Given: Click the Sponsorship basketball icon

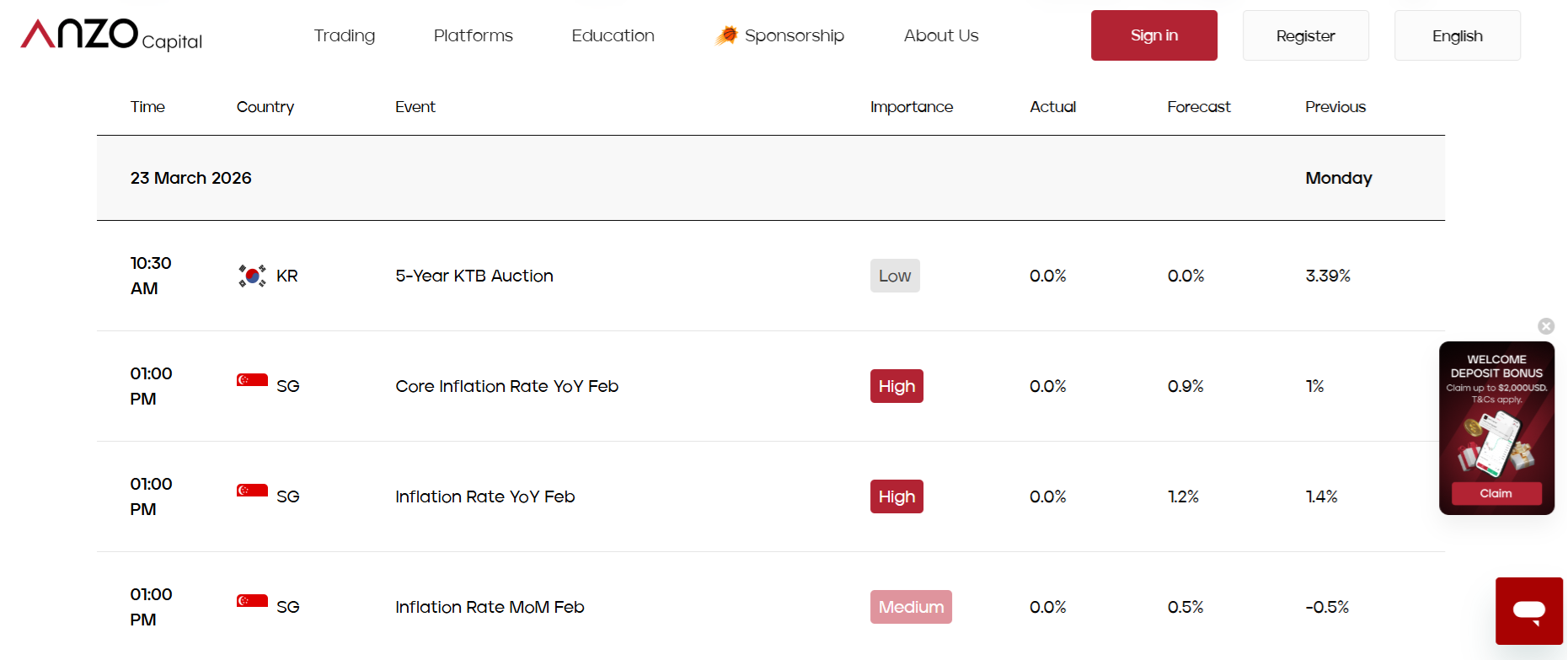Looking at the screenshot, I should pos(726,35).
